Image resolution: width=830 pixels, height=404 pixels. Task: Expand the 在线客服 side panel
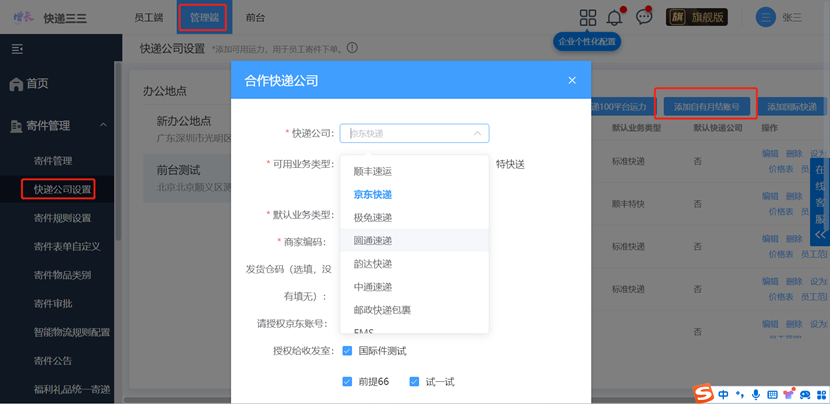(x=820, y=203)
